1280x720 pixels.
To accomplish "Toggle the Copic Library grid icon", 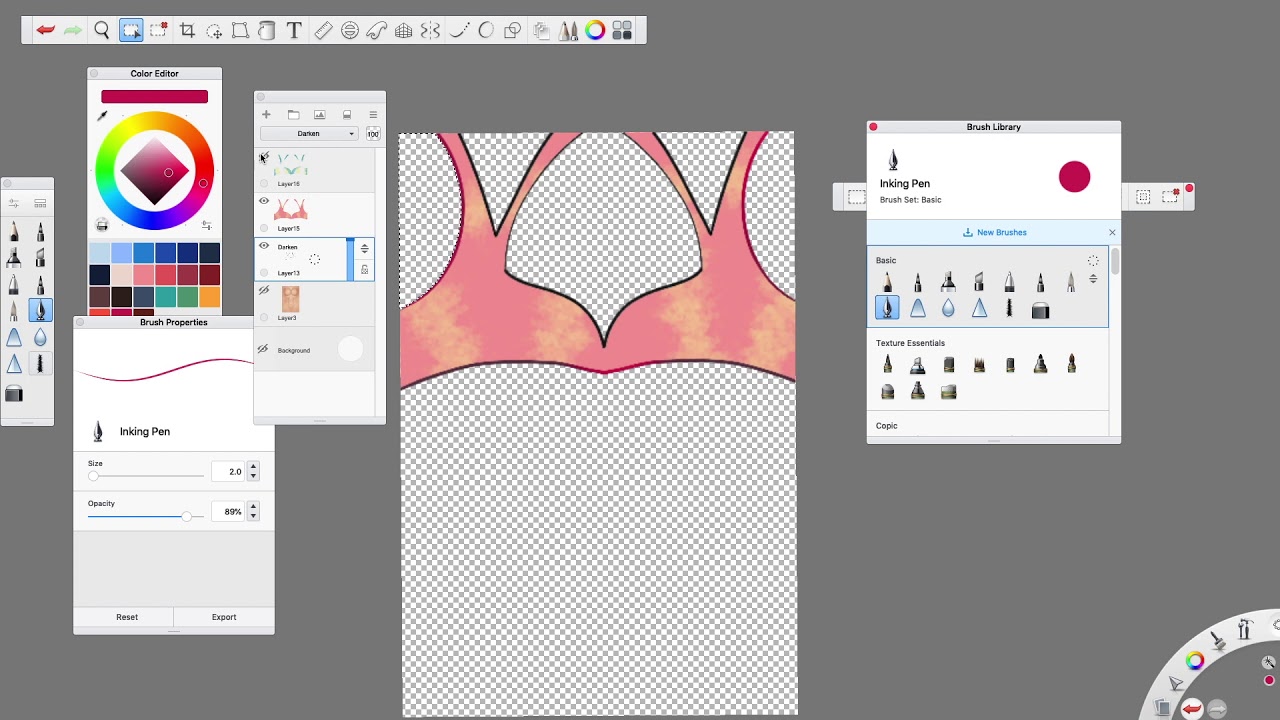I will pos(622,31).
